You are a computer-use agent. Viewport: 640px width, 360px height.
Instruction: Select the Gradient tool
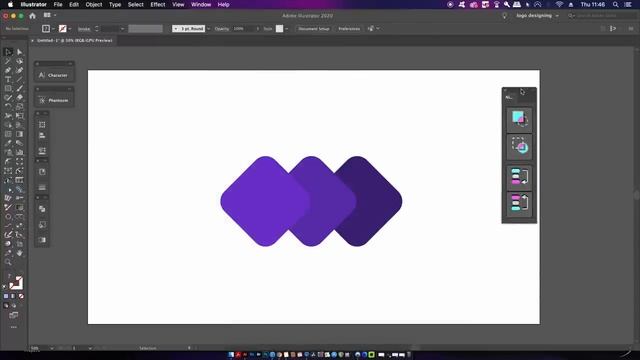point(20,134)
